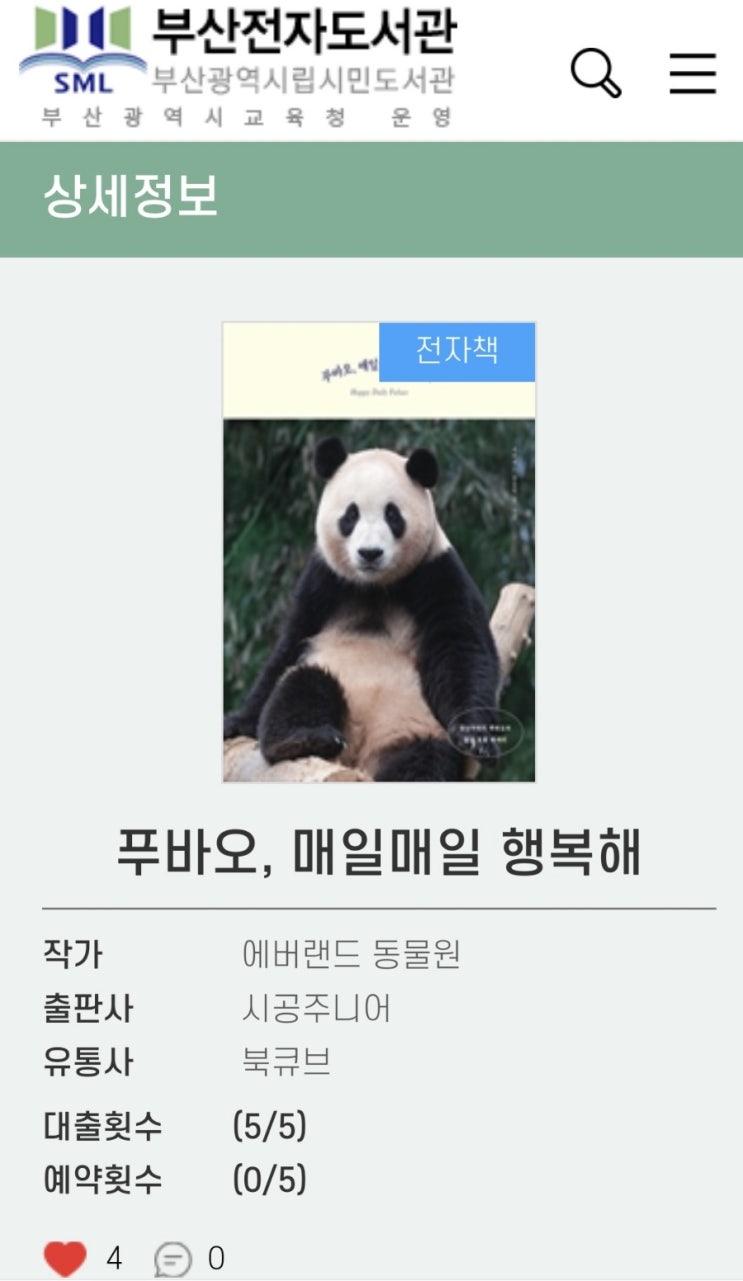
Task: Tap the 상세정보 section header
Action: [x=130, y=197]
